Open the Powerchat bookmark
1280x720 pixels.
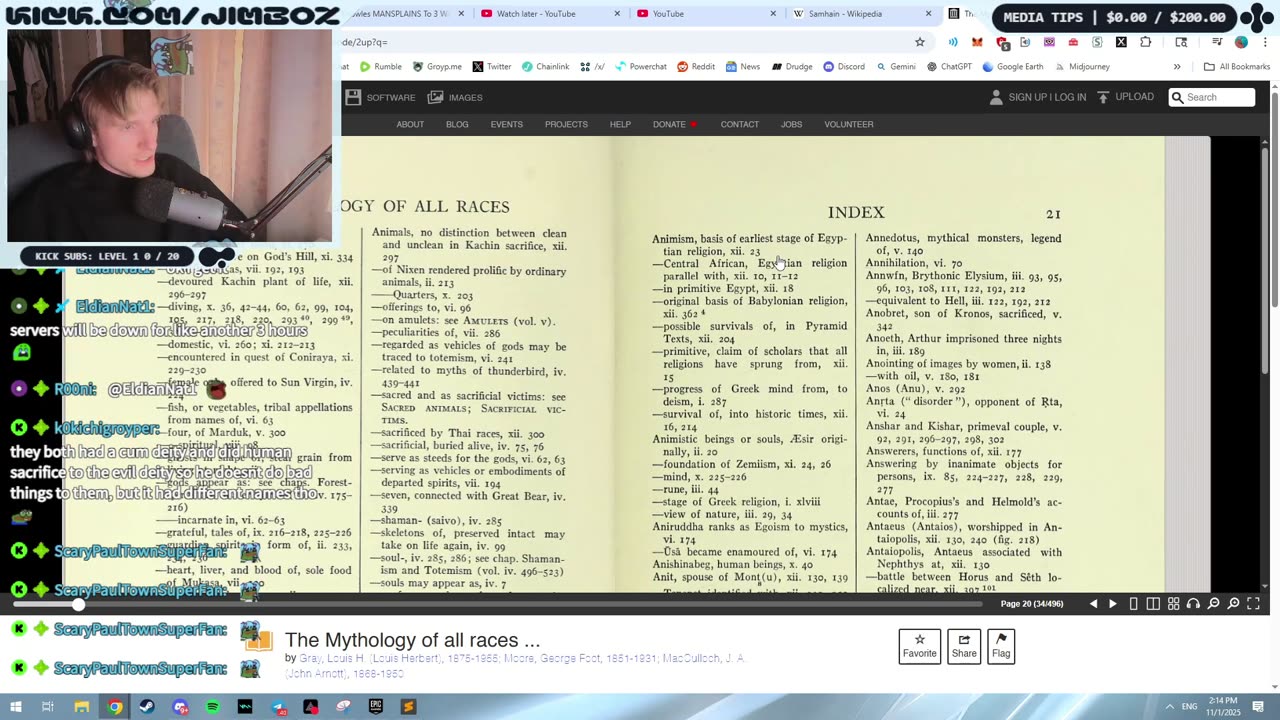click(x=640, y=67)
